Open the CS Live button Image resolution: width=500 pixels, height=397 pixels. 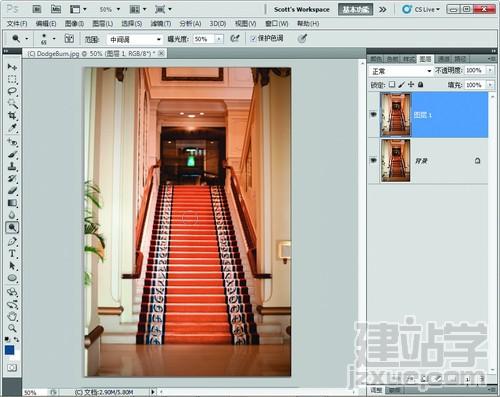pos(421,9)
